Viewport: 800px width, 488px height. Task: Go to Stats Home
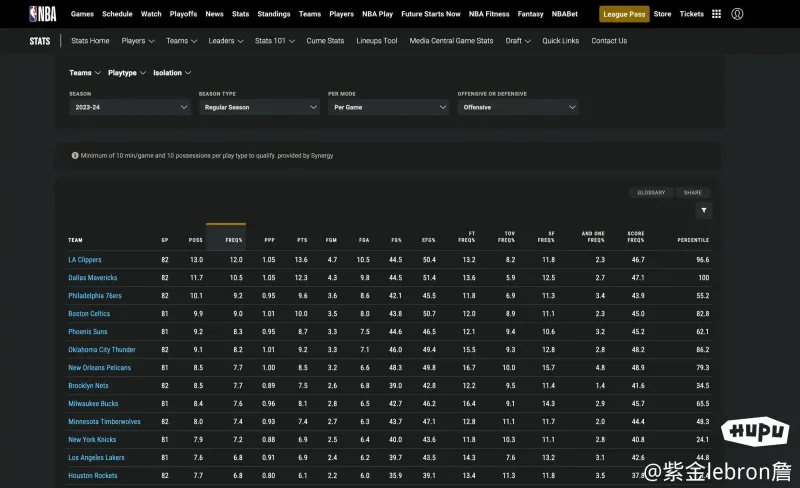[90, 41]
